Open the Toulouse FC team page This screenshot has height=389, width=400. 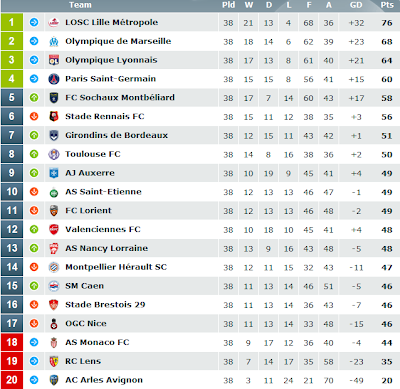click(x=93, y=154)
